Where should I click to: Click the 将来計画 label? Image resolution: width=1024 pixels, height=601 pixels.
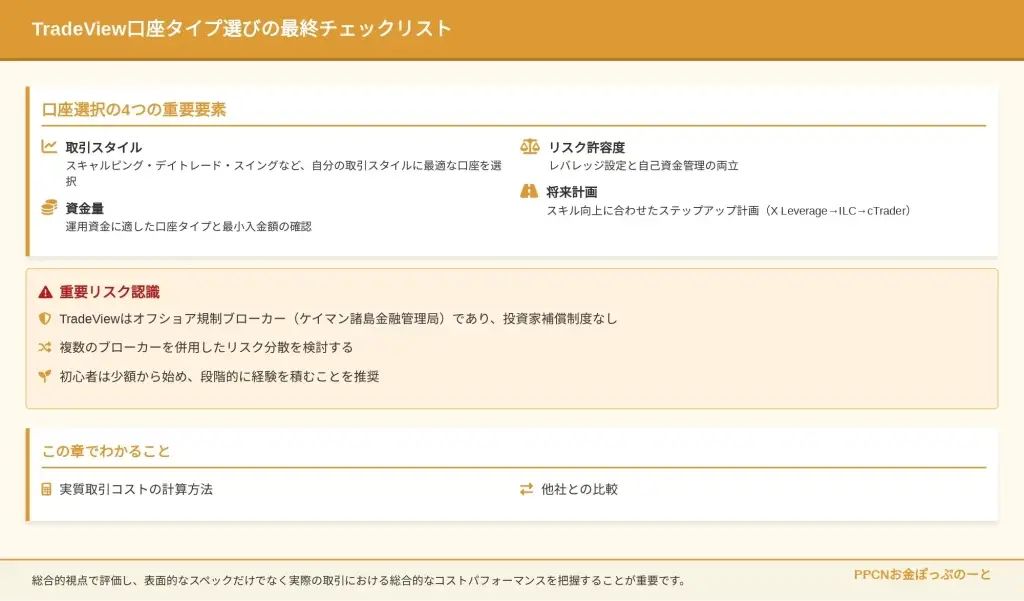pyautogui.click(x=572, y=191)
